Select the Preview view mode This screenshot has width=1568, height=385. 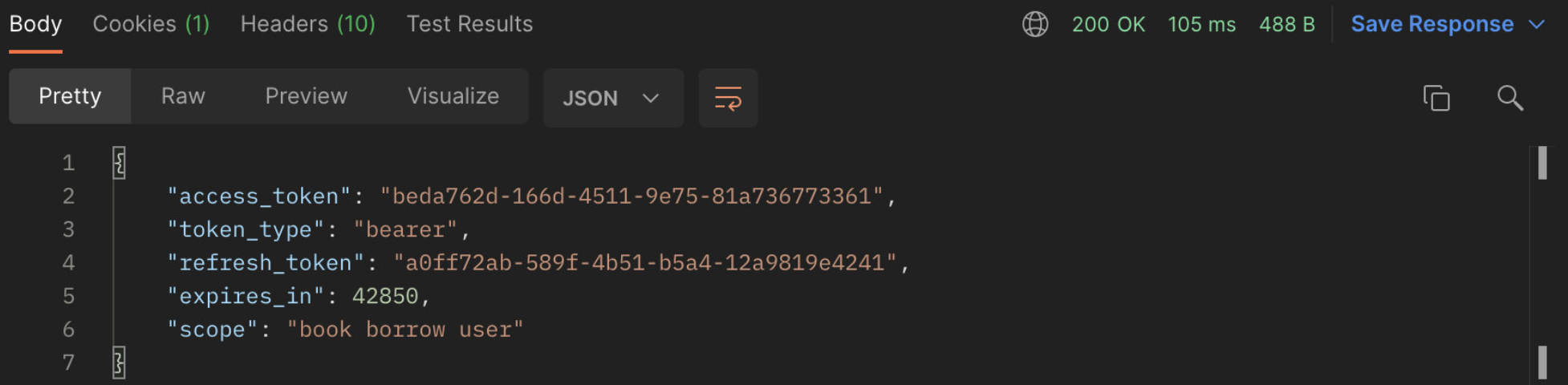(306, 96)
